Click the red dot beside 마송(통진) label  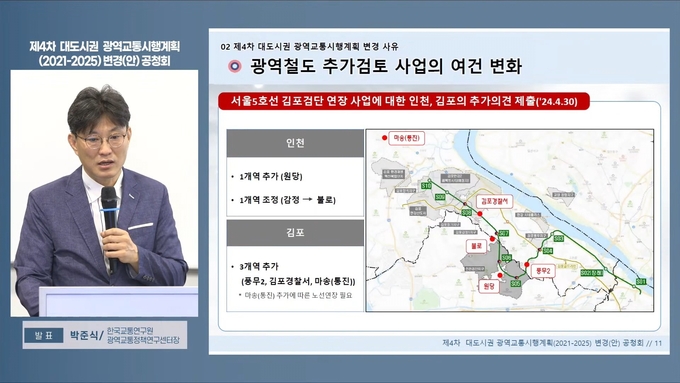click(x=384, y=138)
